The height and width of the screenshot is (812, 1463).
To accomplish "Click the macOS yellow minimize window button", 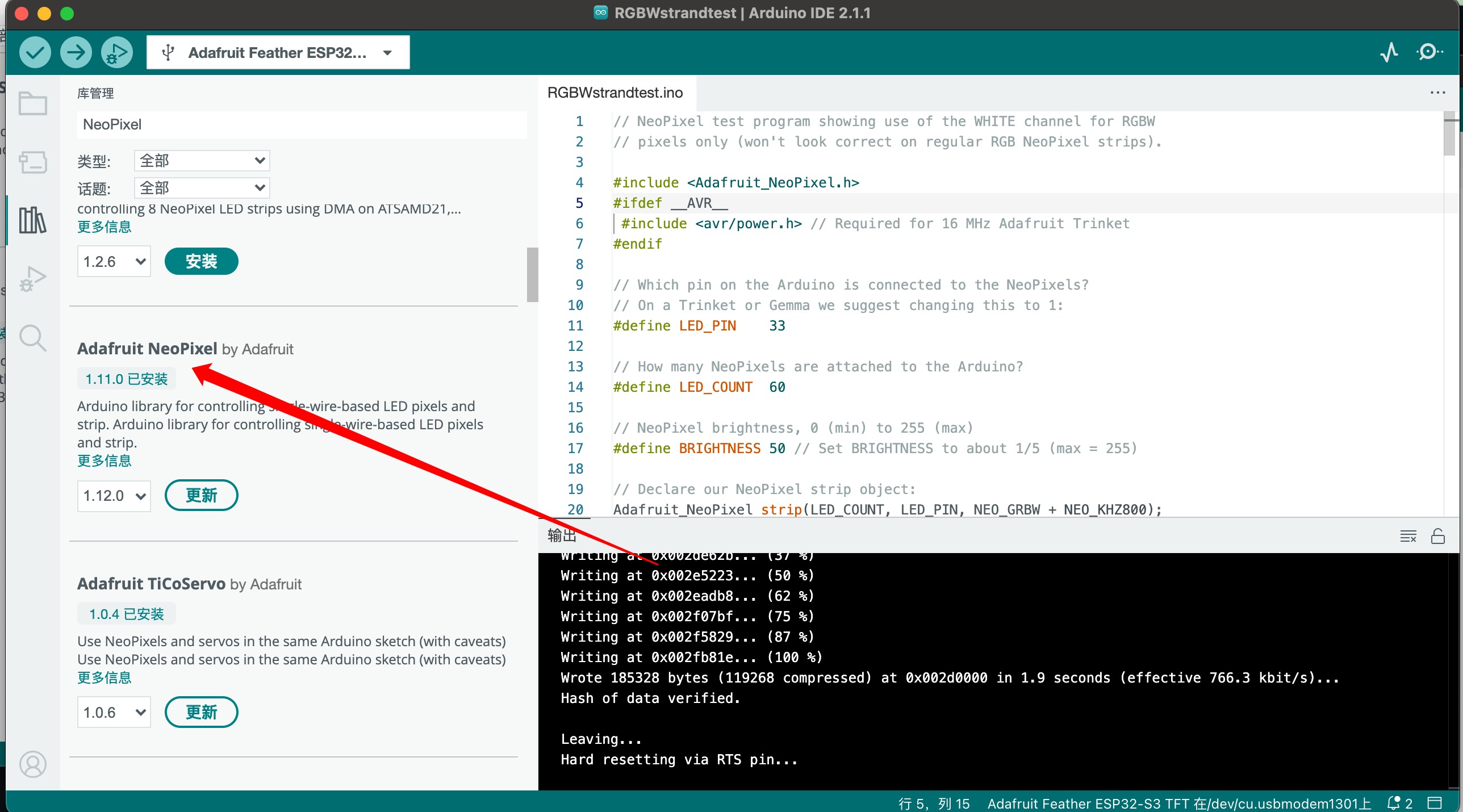I will [x=44, y=13].
